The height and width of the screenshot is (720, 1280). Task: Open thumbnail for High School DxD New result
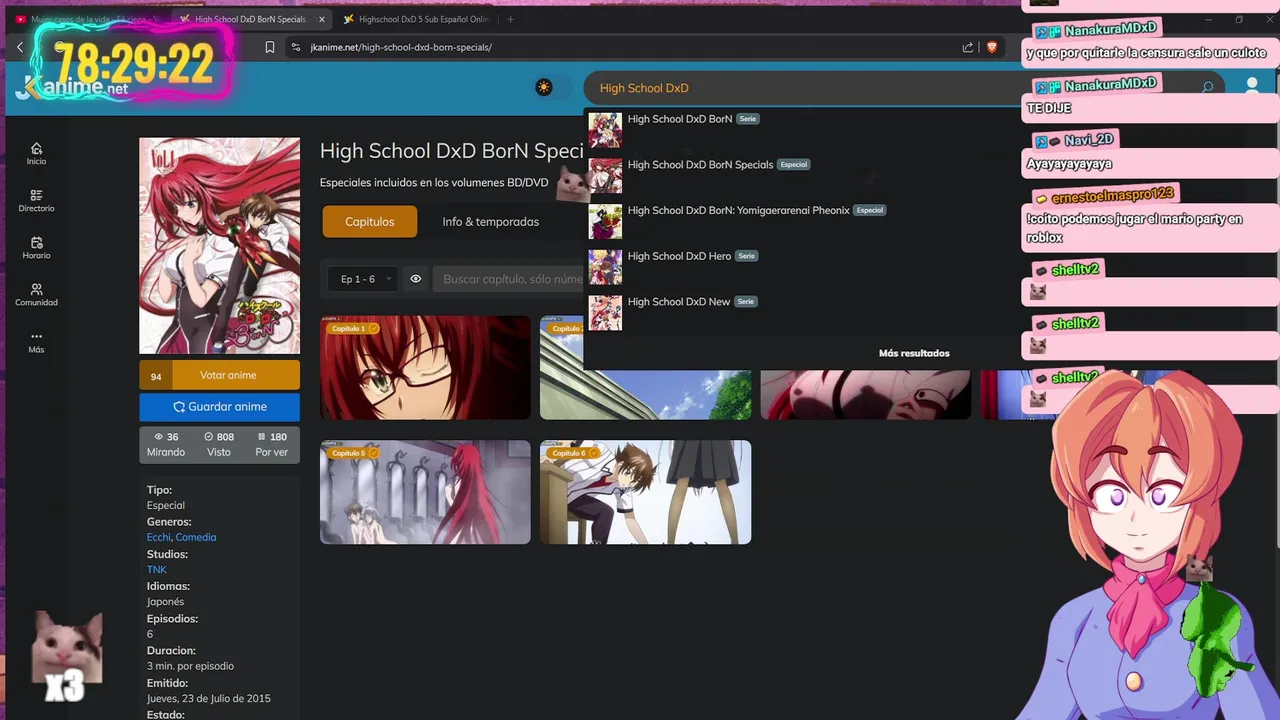[605, 313]
